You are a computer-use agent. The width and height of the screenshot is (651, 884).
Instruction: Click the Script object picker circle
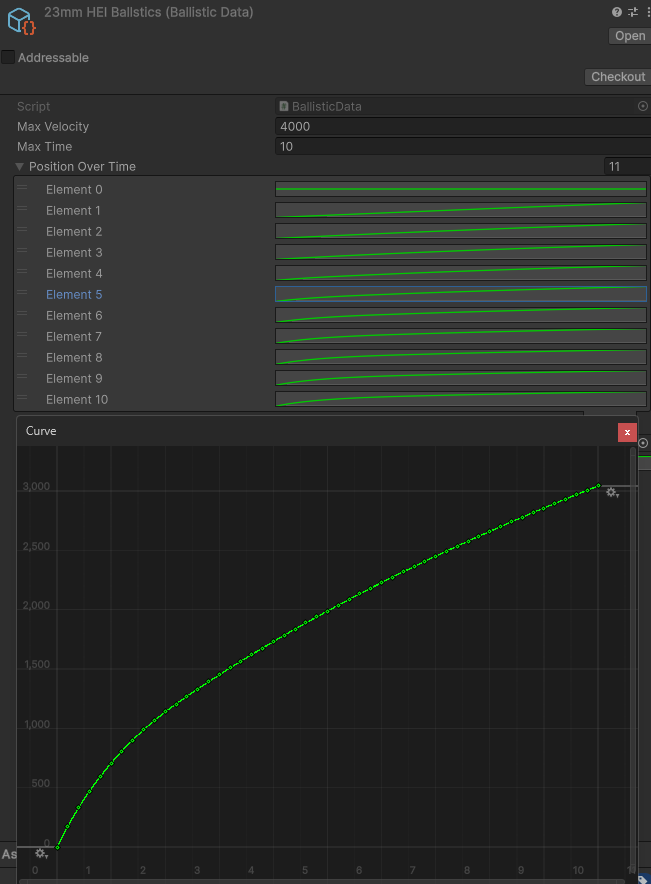click(642, 106)
